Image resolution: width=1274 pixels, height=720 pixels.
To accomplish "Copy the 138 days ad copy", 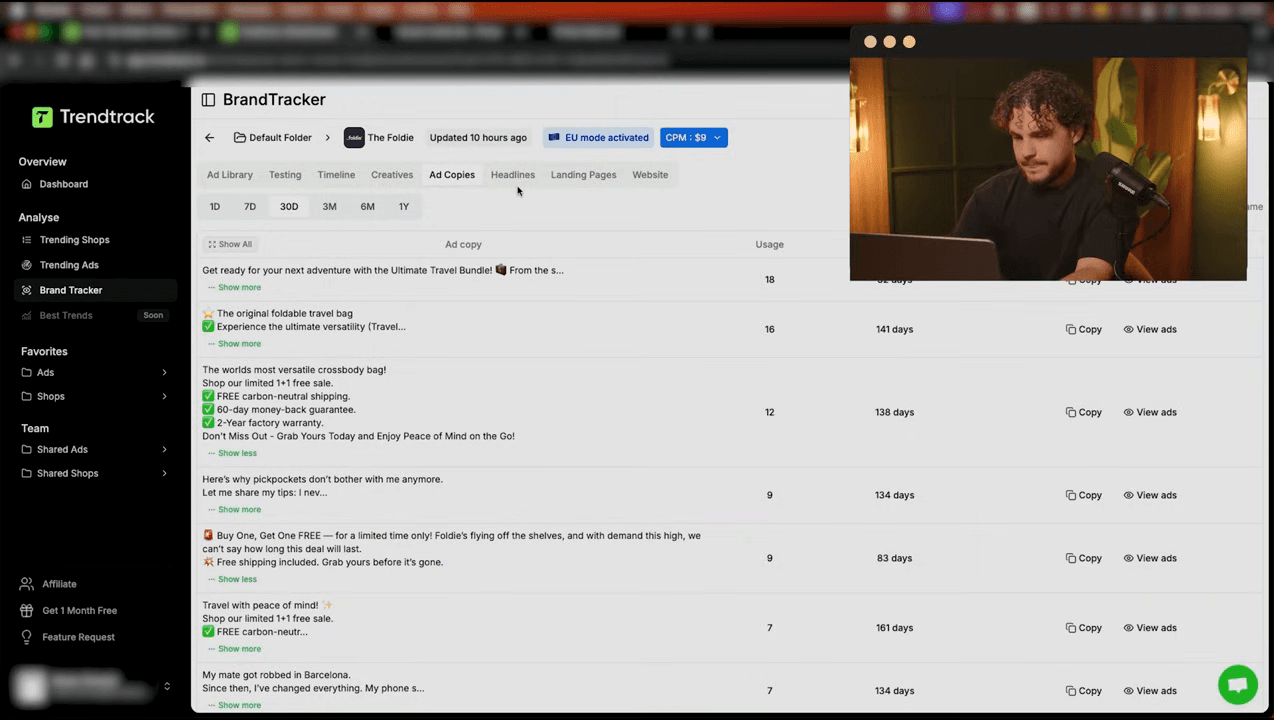I will pos(1084,413).
